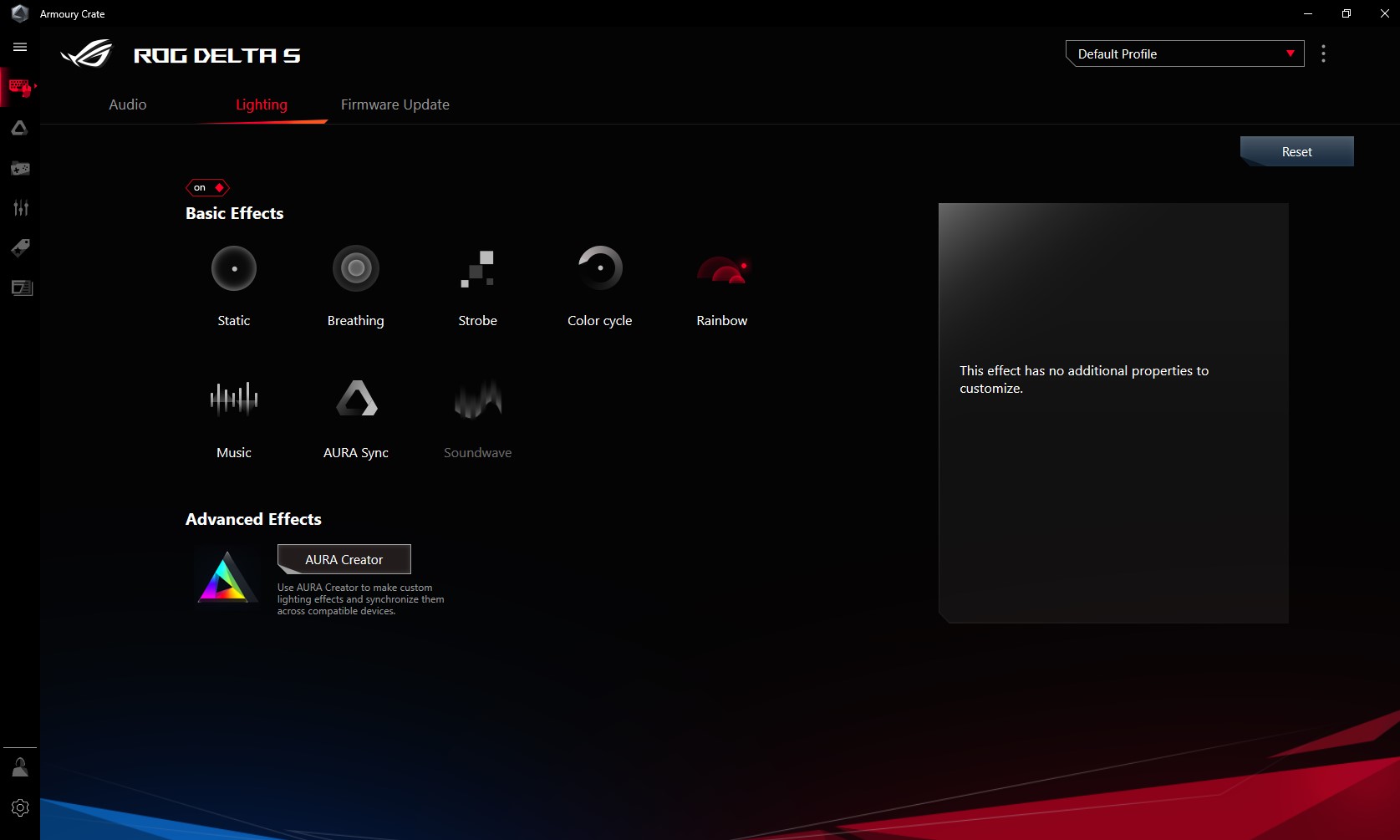Screen dimensions: 1400x840
Task: Click the ROG eye logo in the header
Action: pos(86,54)
